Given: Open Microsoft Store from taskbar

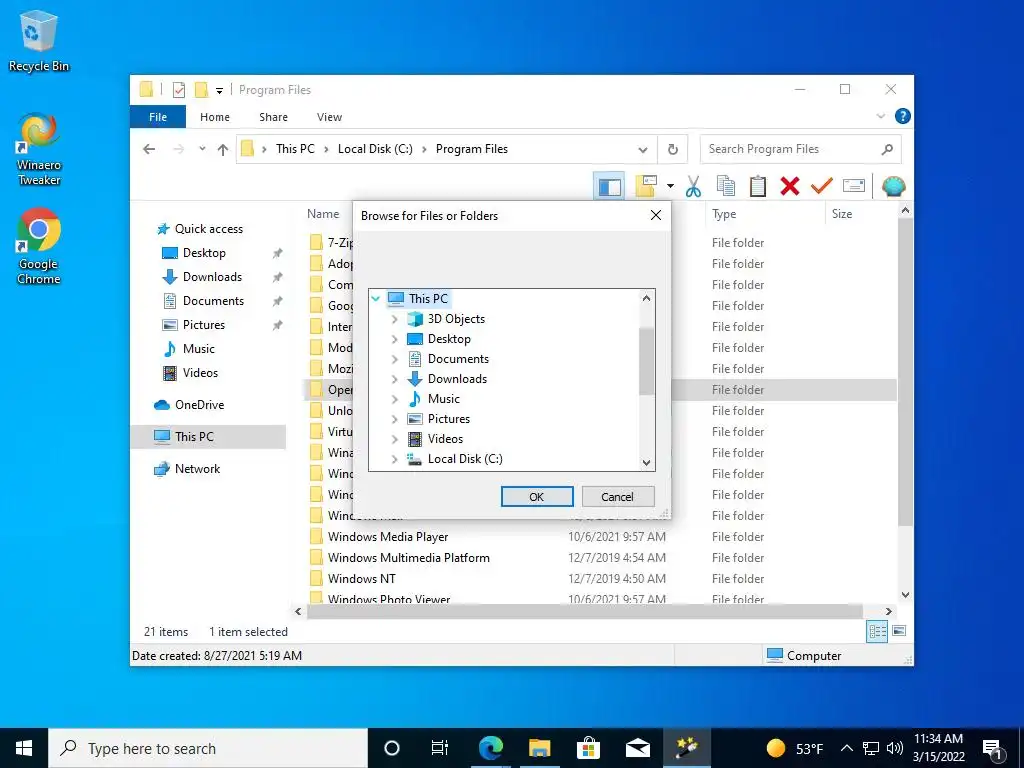Looking at the screenshot, I should tap(588, 748).
